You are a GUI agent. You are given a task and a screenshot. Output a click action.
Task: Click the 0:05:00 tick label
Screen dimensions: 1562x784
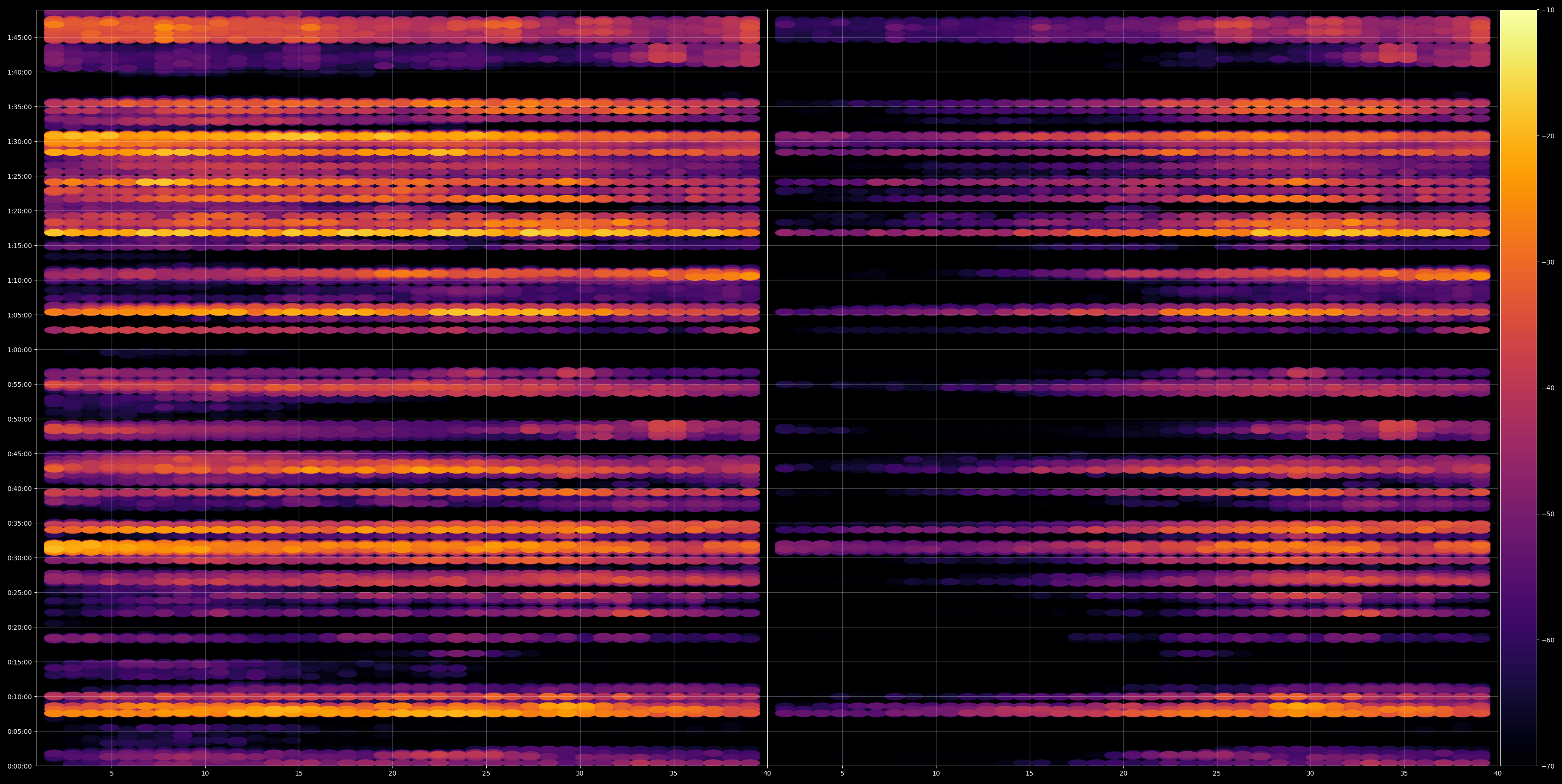(19, 731)
